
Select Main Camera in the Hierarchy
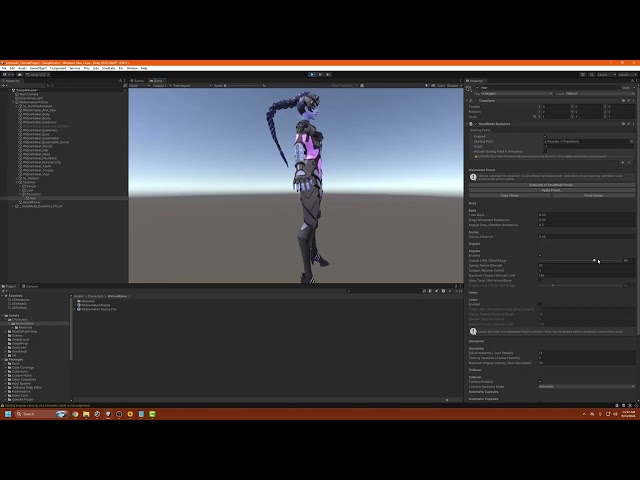[27, 94]
